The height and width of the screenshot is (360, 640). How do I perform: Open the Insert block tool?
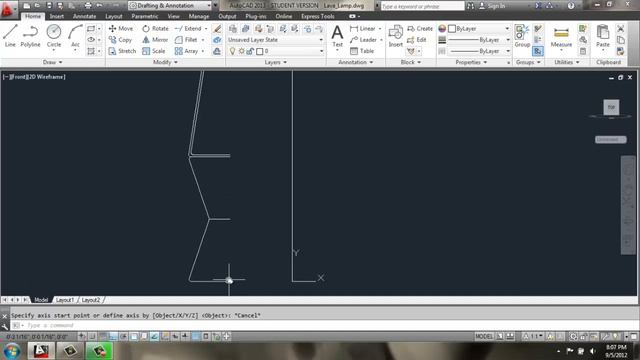pos(396,36)
